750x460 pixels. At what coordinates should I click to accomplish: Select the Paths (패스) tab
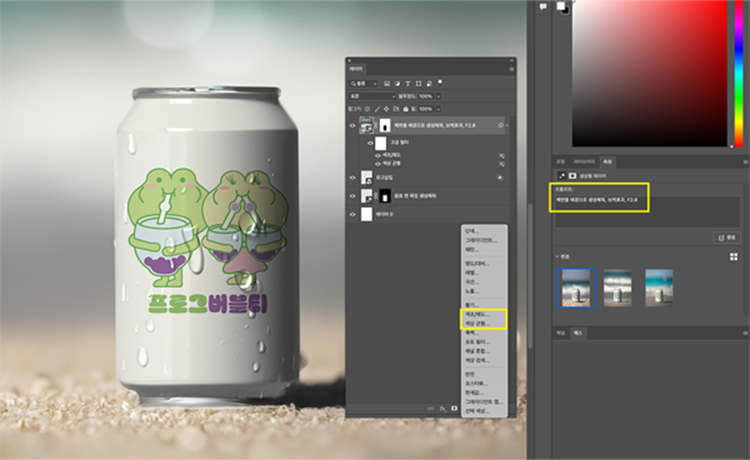[578, 333]
